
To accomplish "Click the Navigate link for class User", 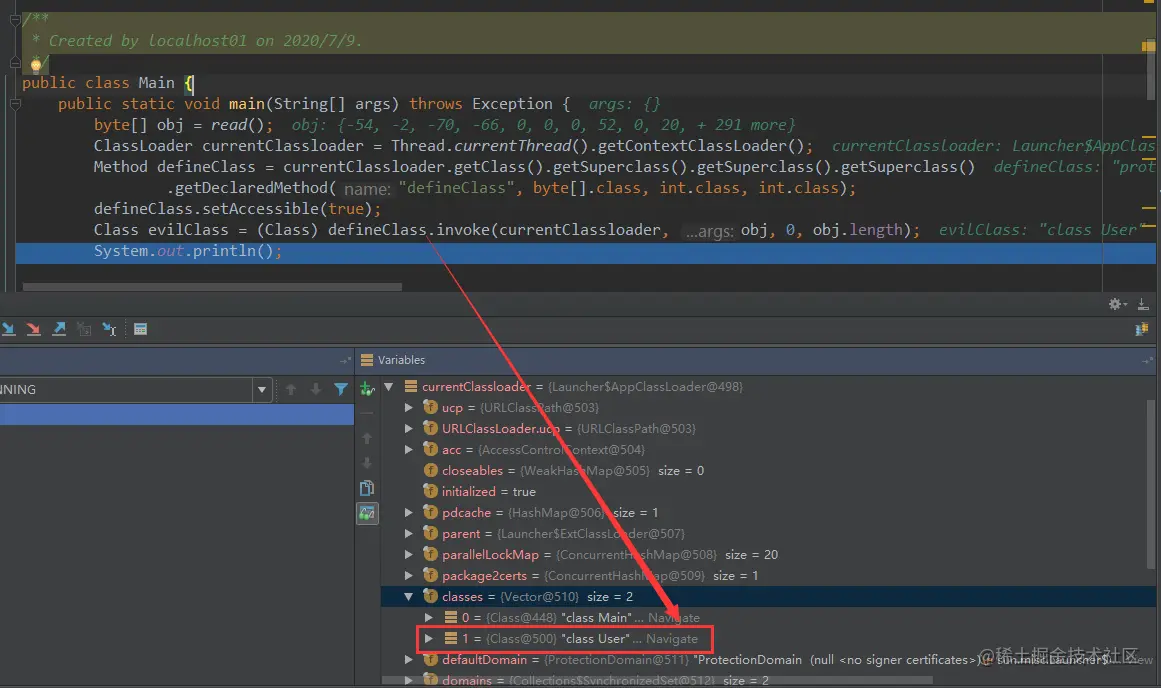I will [x=672, y=638].
